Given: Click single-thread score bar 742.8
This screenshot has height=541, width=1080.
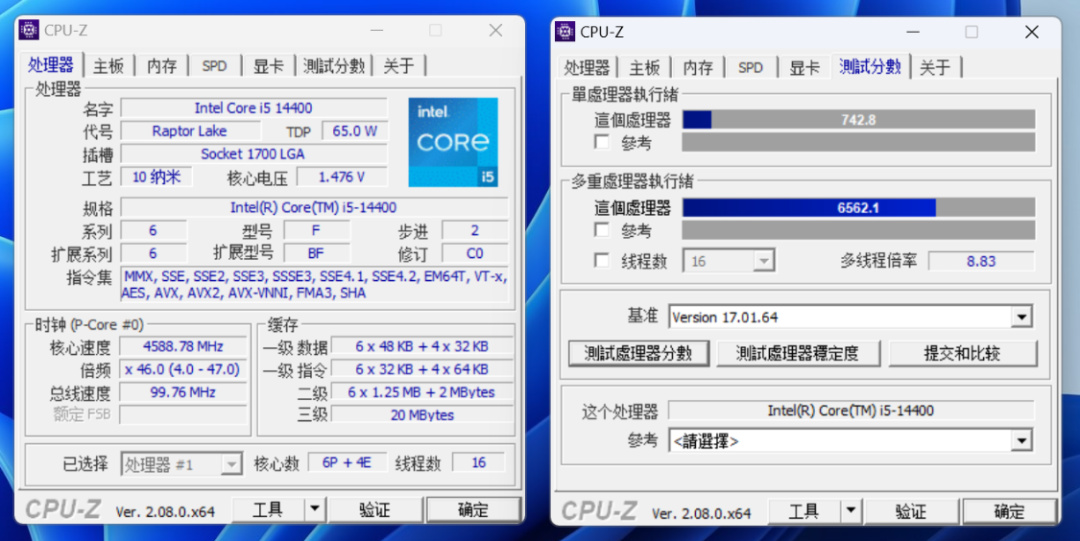Looking at the screenshot, I should [858, 119].
